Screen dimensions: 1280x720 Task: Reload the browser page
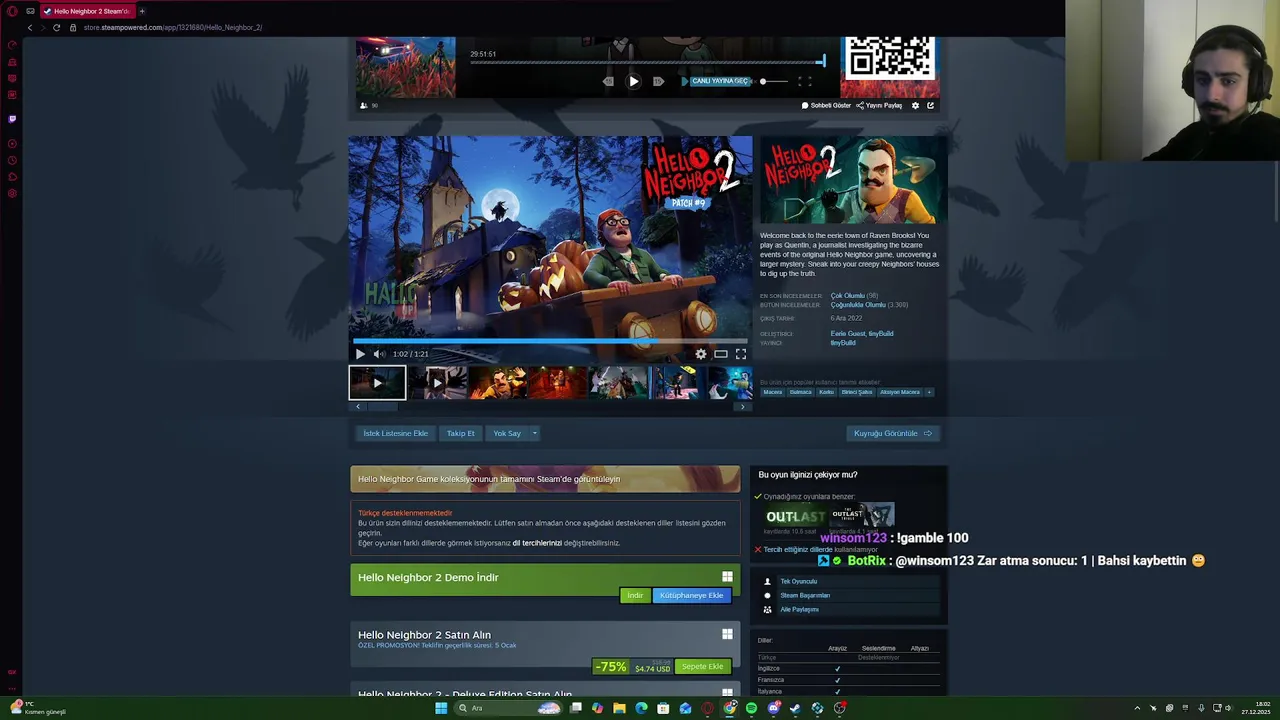coord(56,27)
